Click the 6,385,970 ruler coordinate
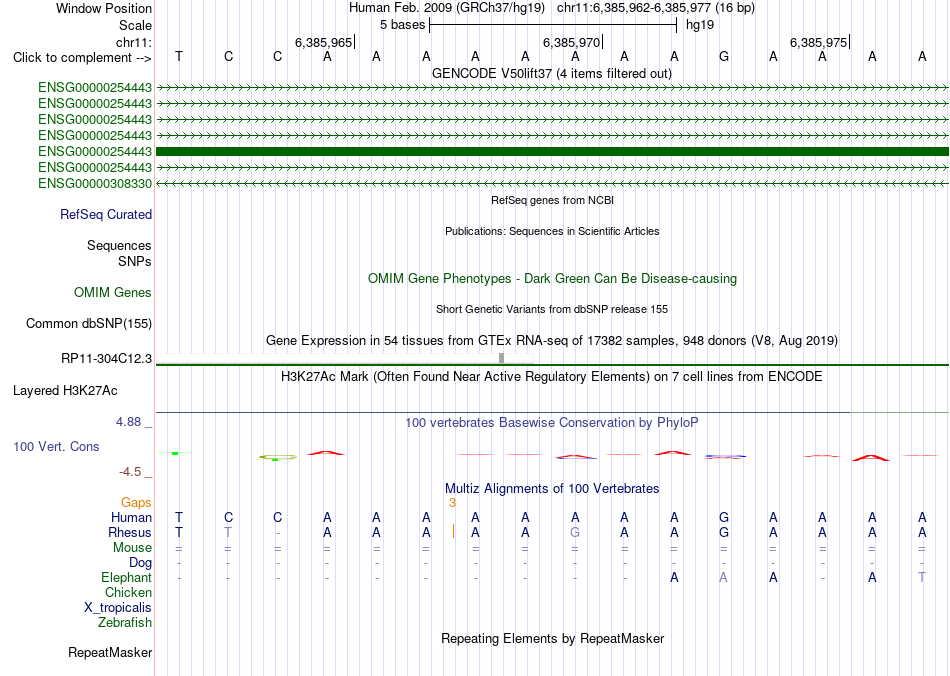The width and height of the screenshot is (950, 676). (571, 42)
